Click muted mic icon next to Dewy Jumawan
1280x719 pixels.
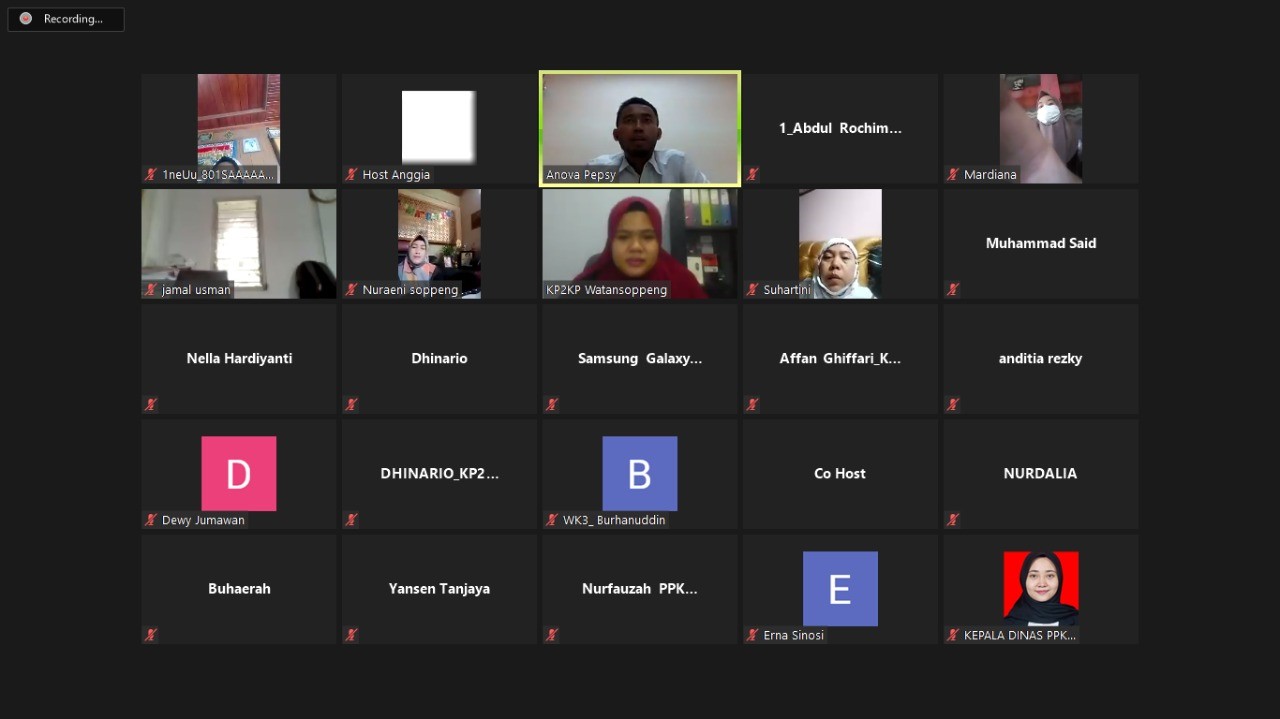(x=151, y=520)
